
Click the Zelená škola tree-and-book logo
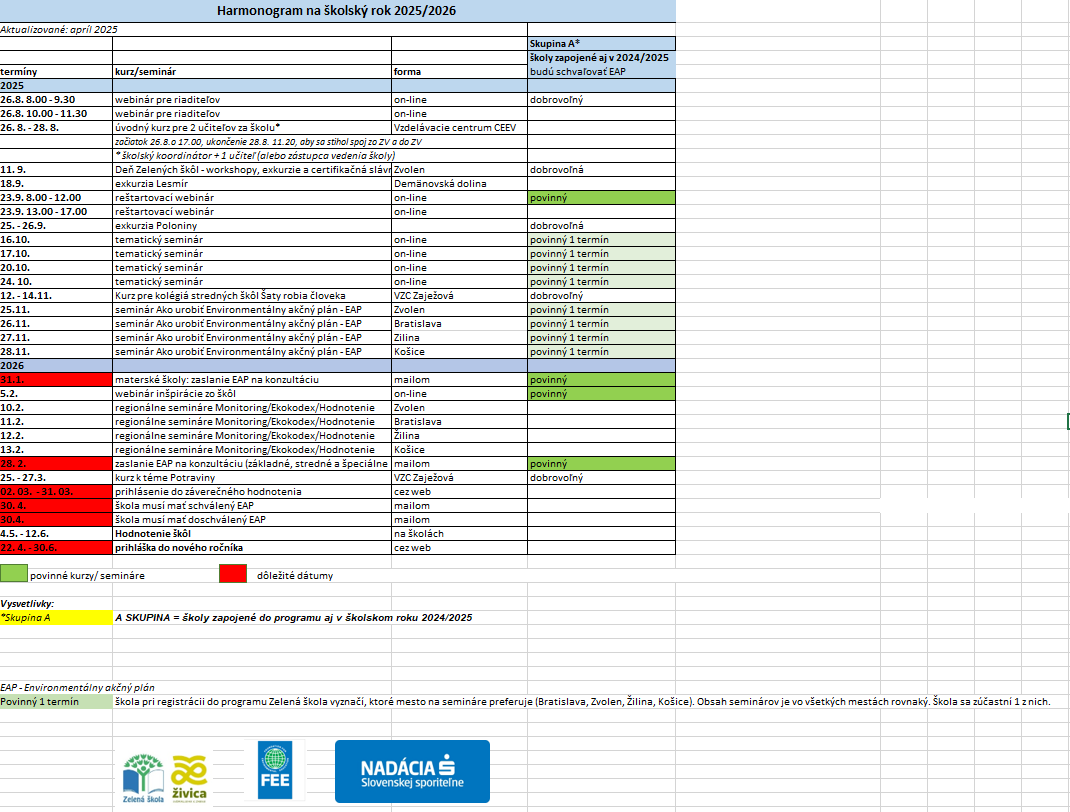point(143,778)
